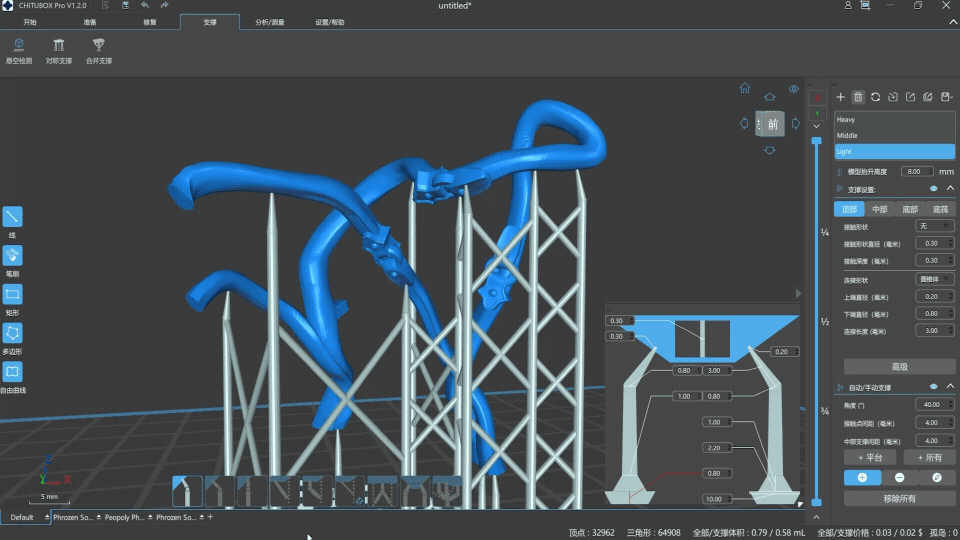Switch to 底部 support settings tab
Screen dimensions: 960x540
(x=910, y=209)
